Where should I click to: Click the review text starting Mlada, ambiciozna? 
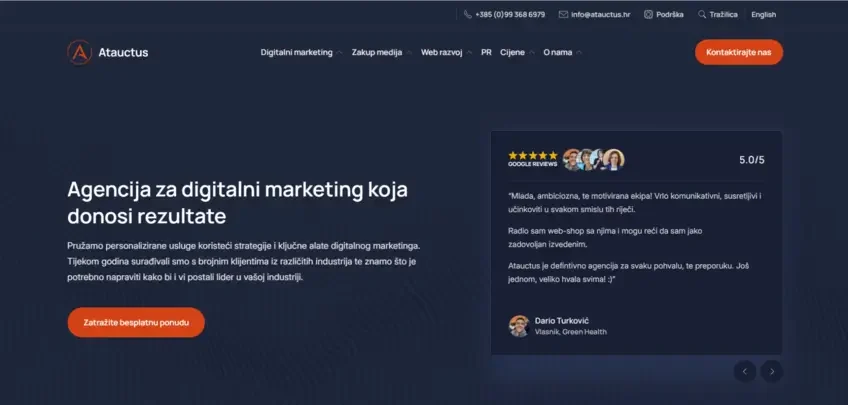[x=635, y=202]
